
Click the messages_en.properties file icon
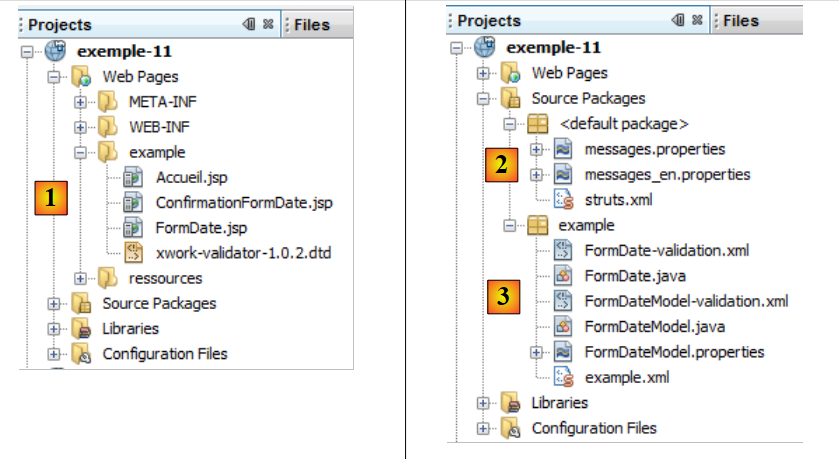point(563,175)
